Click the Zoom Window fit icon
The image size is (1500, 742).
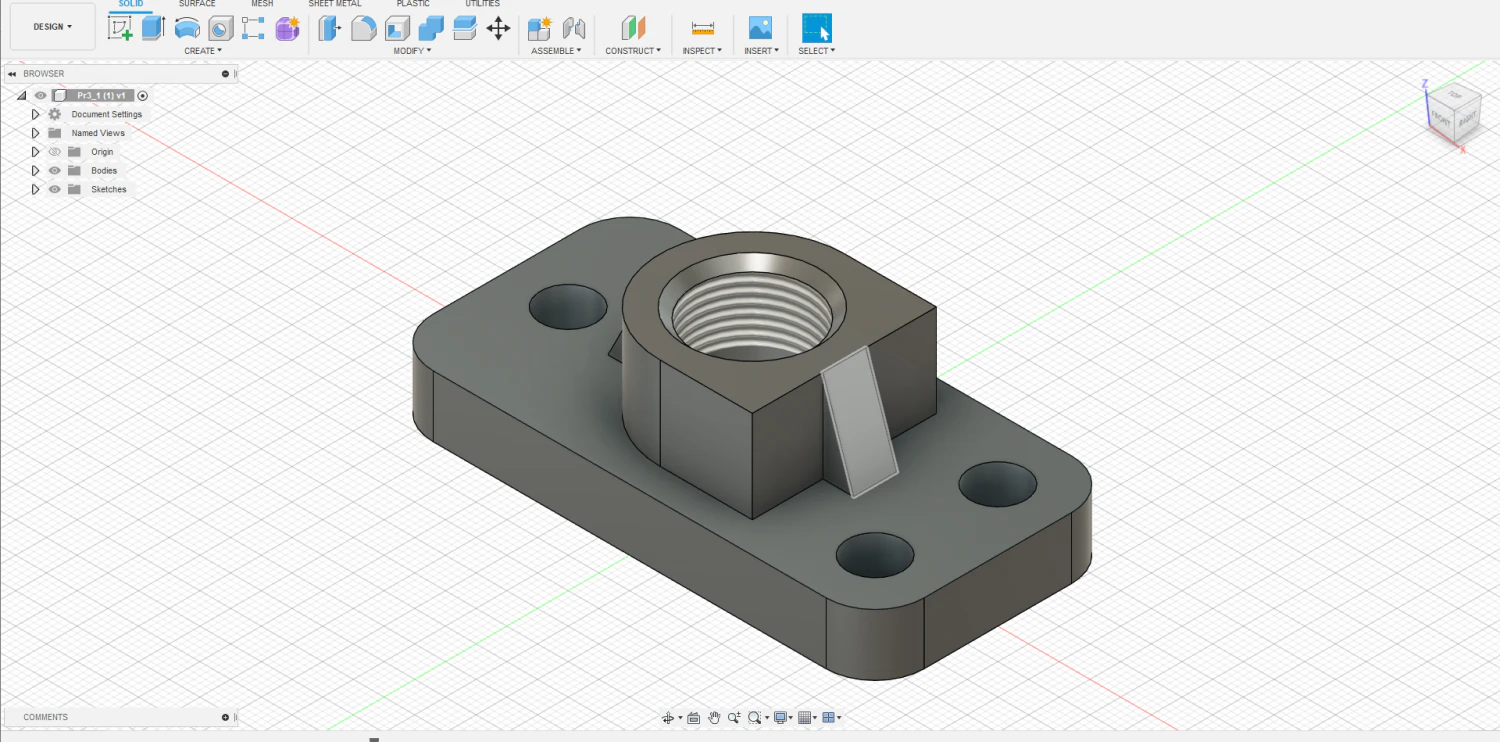coord(755,718)
